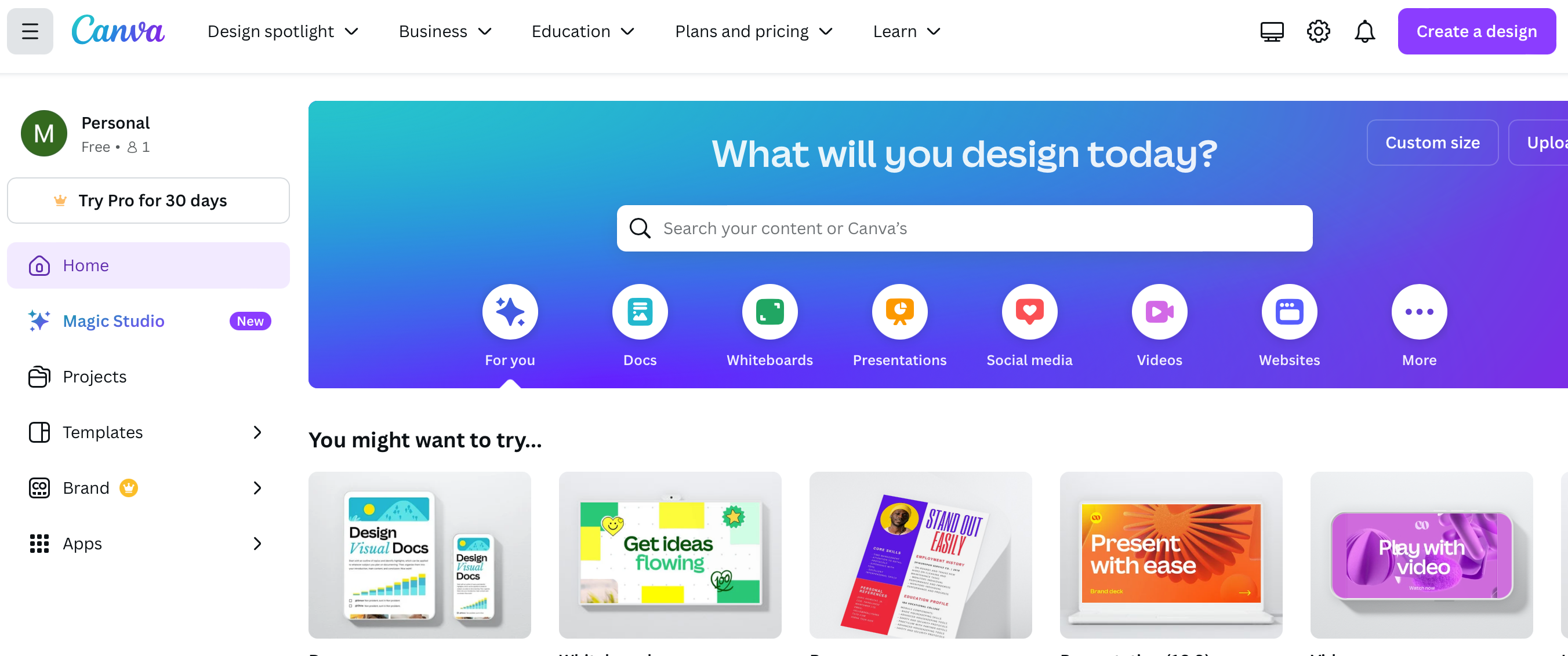Select the Presentations design type icon
This screenshot has height=656, width=1568.
coord(899,310)
